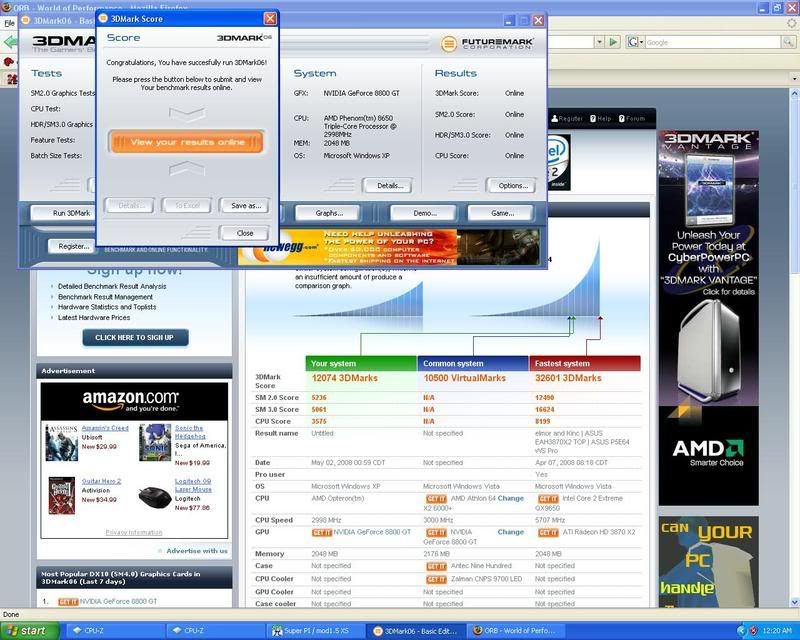800x640 pixels.
Task: Click the Register icon link in site header
Action: 566,118
